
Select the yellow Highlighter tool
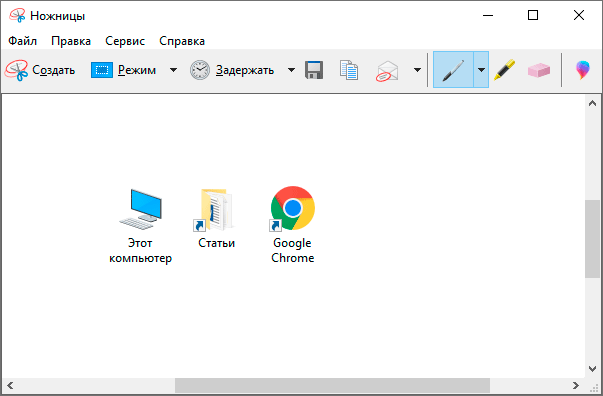coord(505,70)
